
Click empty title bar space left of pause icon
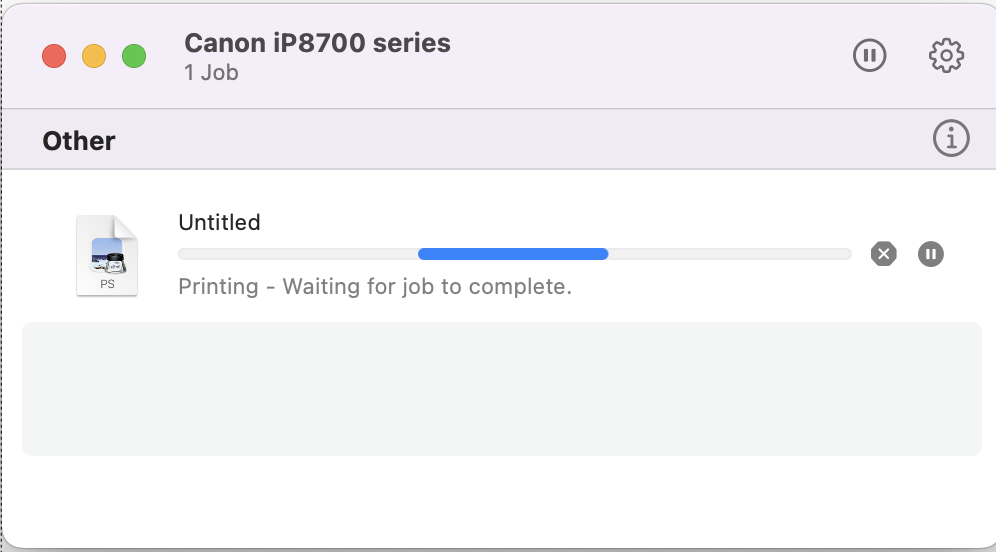pyautogui.click(x=650, y=56)
